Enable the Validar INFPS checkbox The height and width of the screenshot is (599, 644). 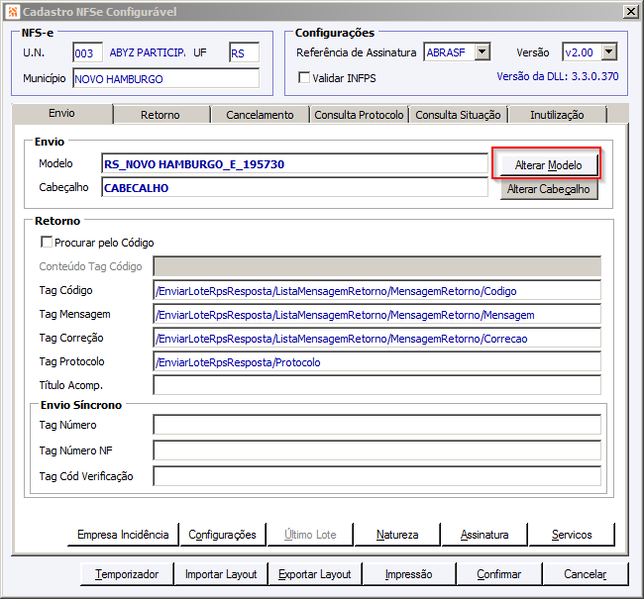[x=304, y=78]
